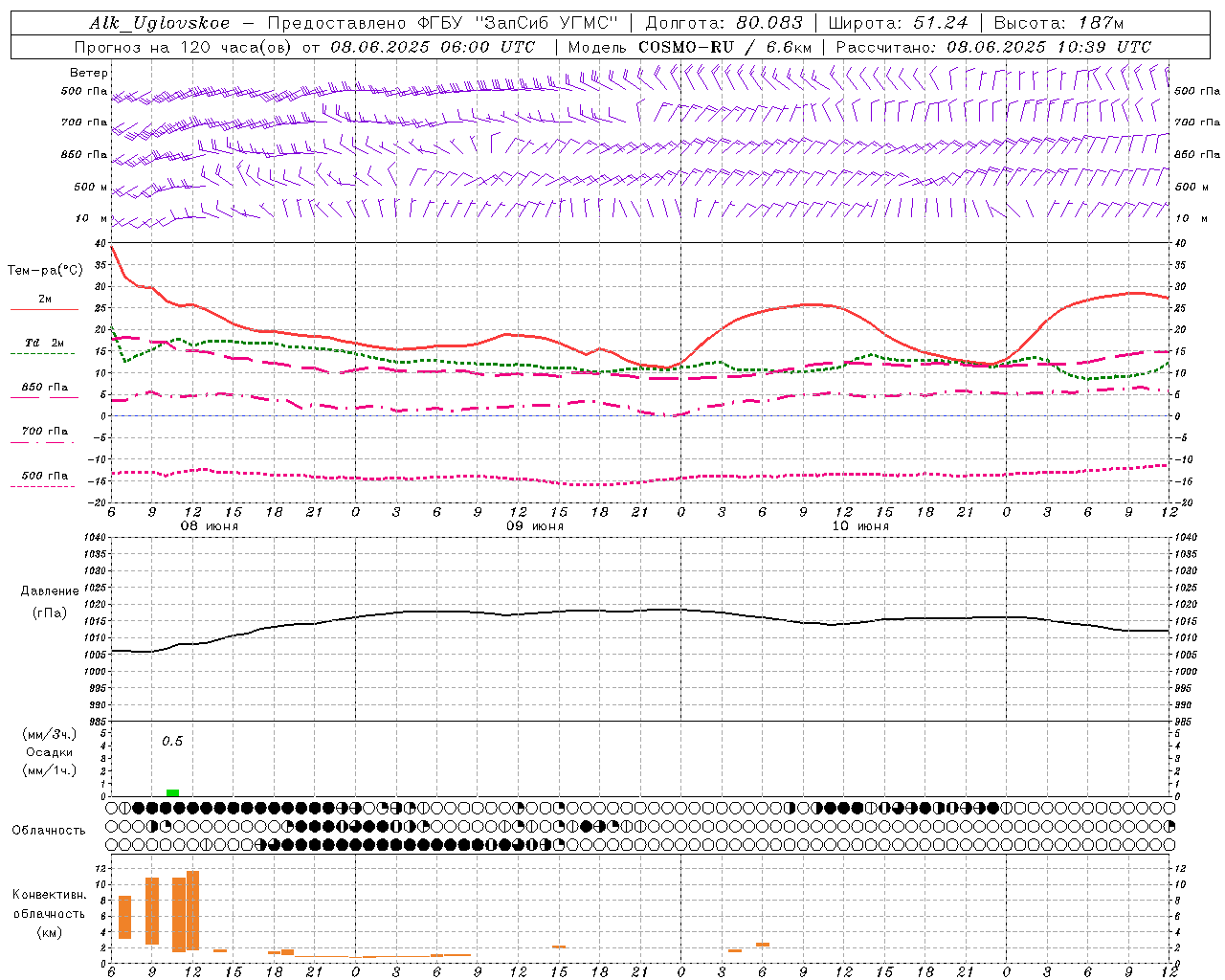
Task: Click the (мм/1ч.) precipitation unit label
Action: (x=49, y=770)
